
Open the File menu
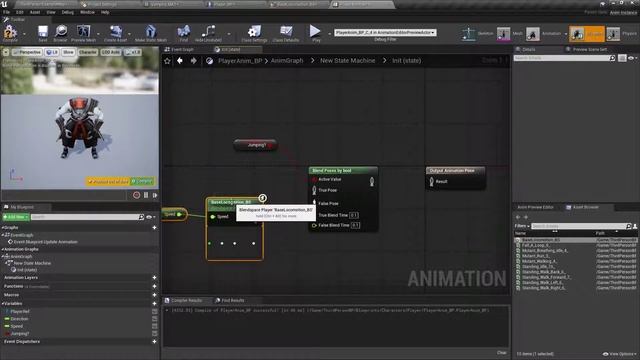click(x=7, y=12)
